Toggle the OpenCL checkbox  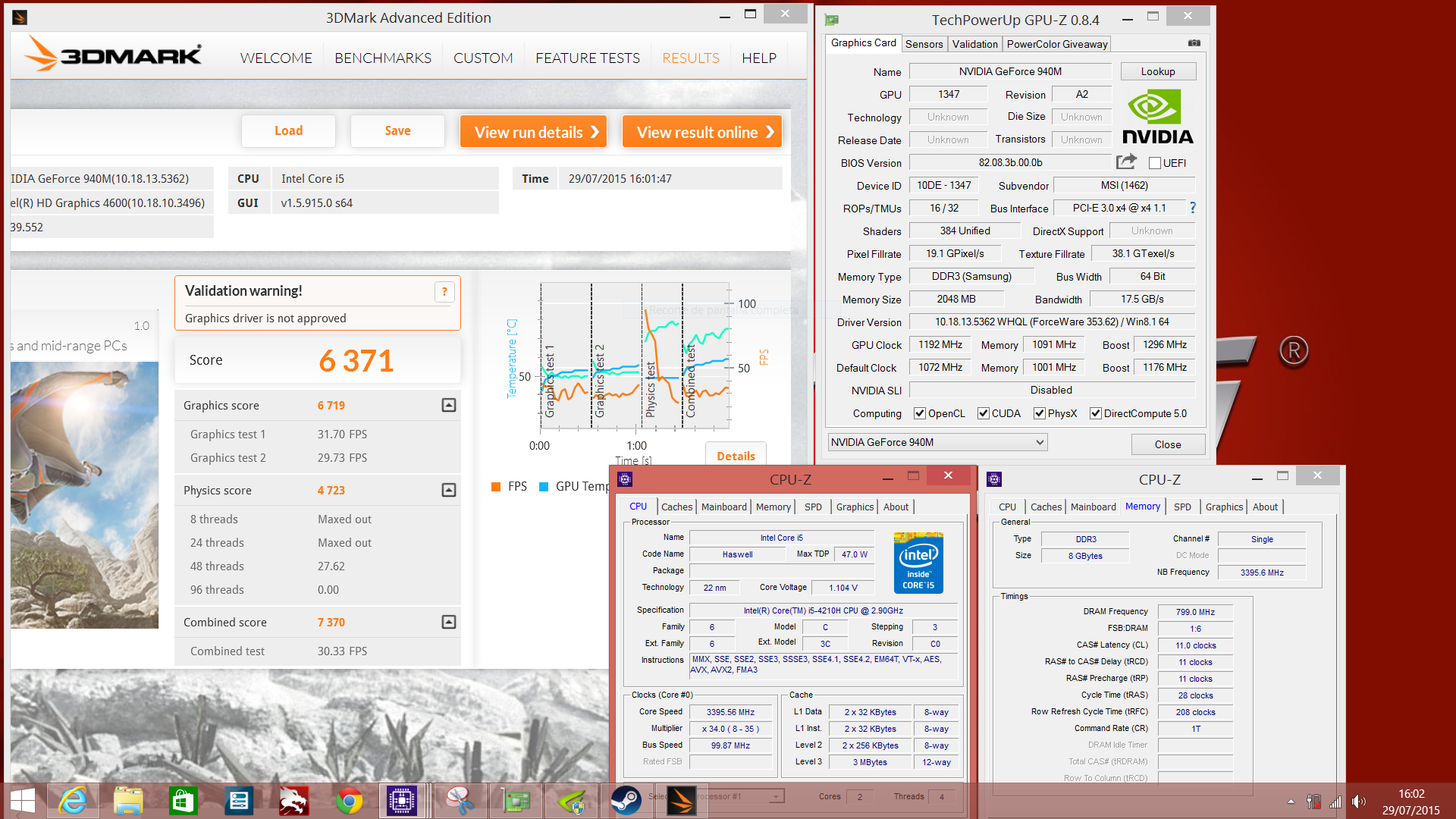point(920,413)
